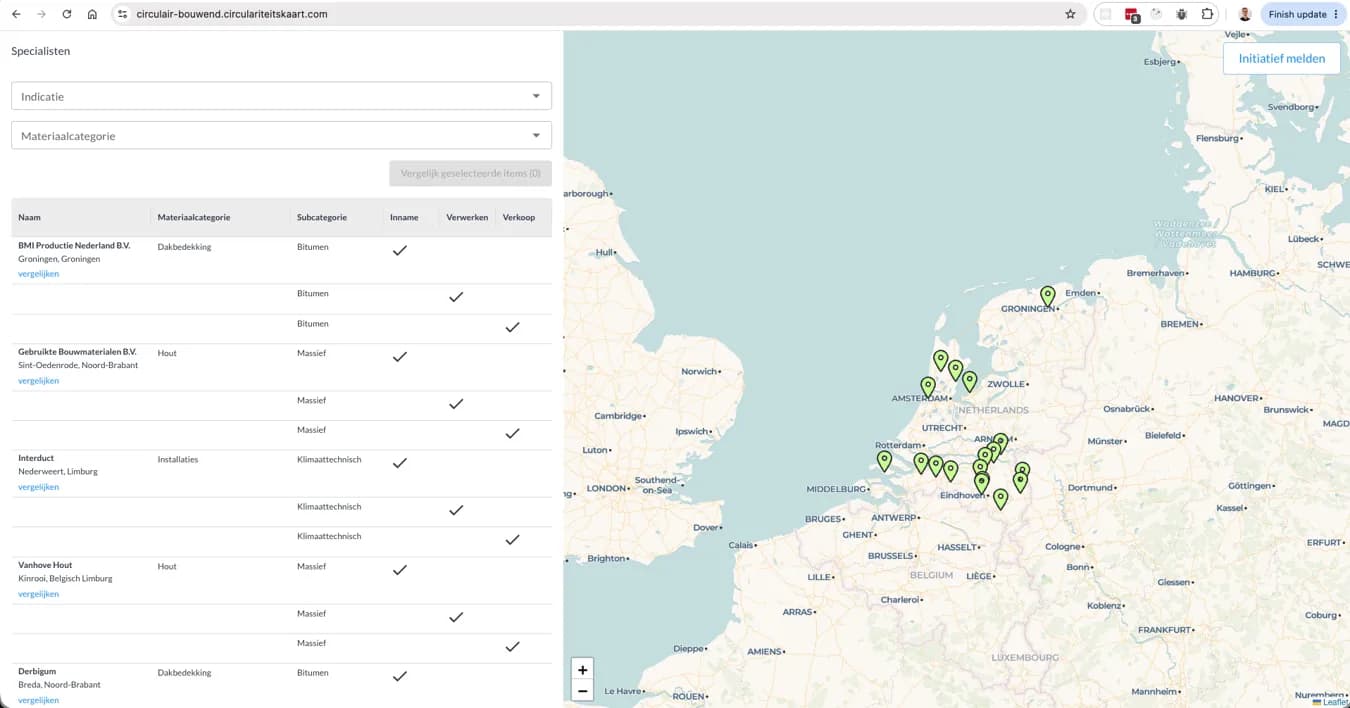Click vergelijken under Interduct

38,487
